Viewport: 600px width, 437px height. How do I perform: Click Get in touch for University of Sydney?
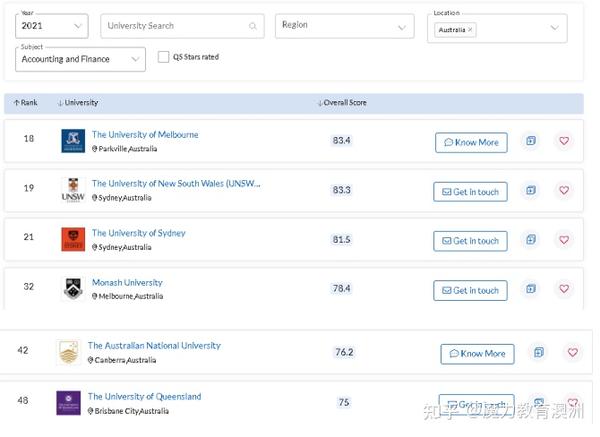pyautogui.click(x=470, y=241)
